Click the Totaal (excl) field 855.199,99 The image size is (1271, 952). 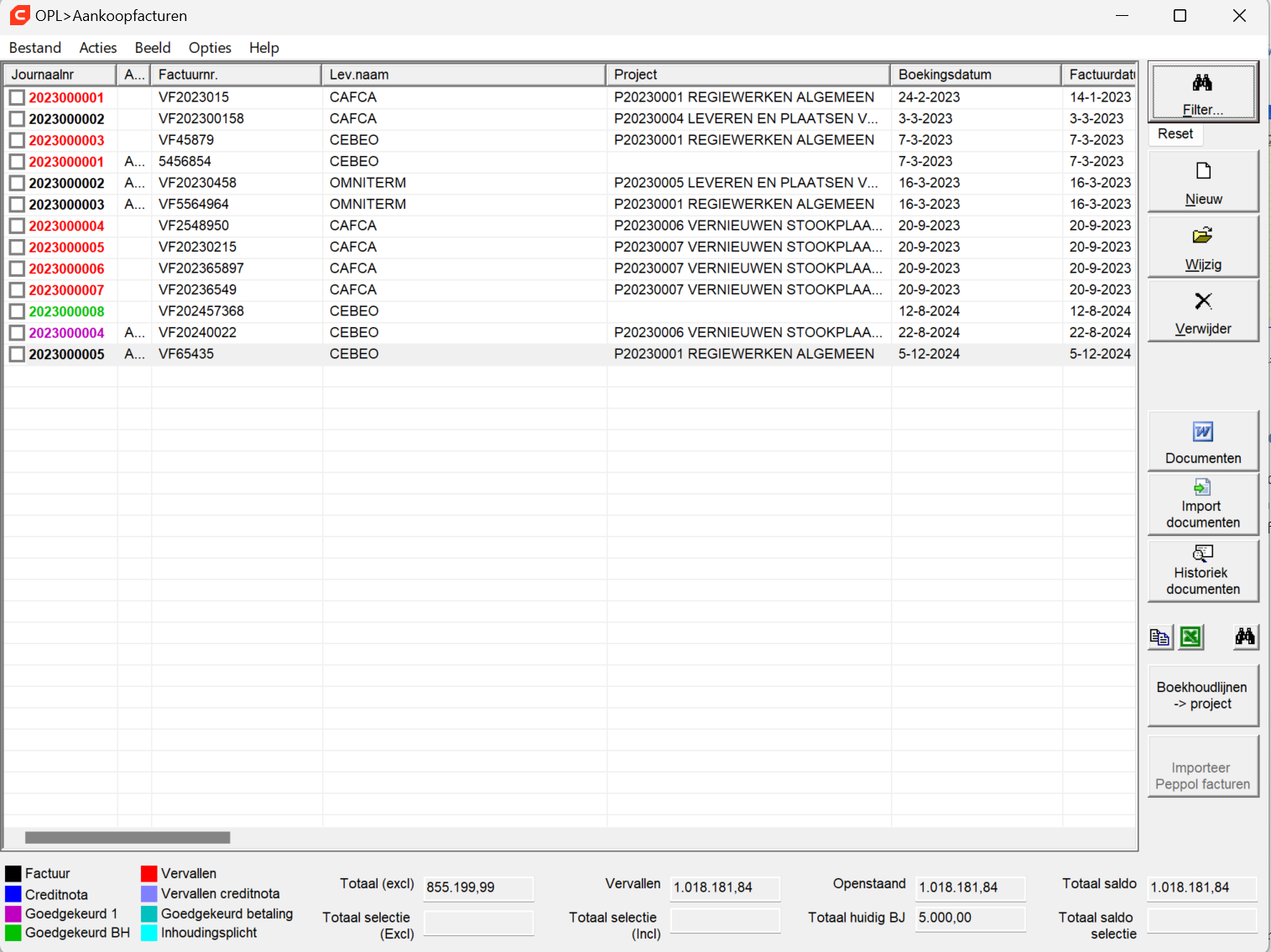478,887
